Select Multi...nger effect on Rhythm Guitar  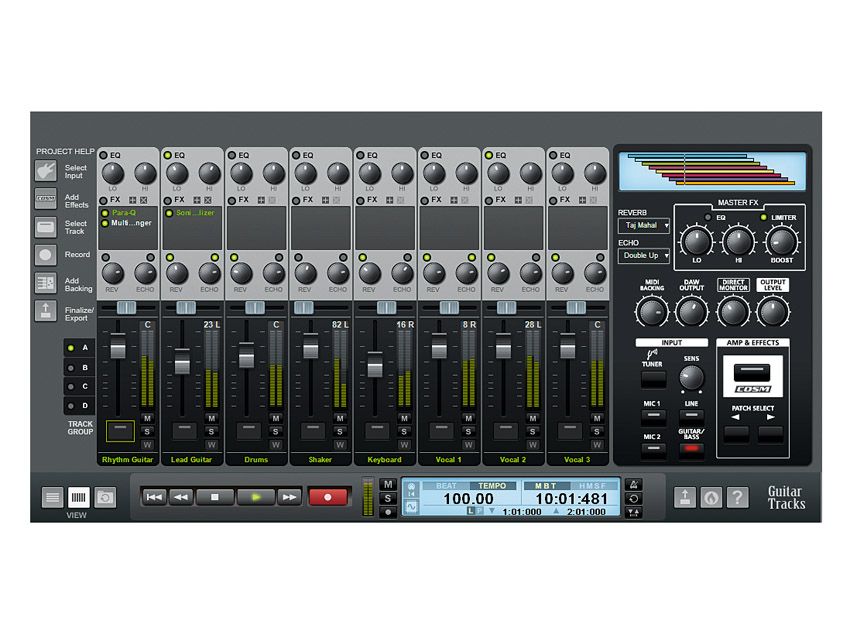point(131,223)
